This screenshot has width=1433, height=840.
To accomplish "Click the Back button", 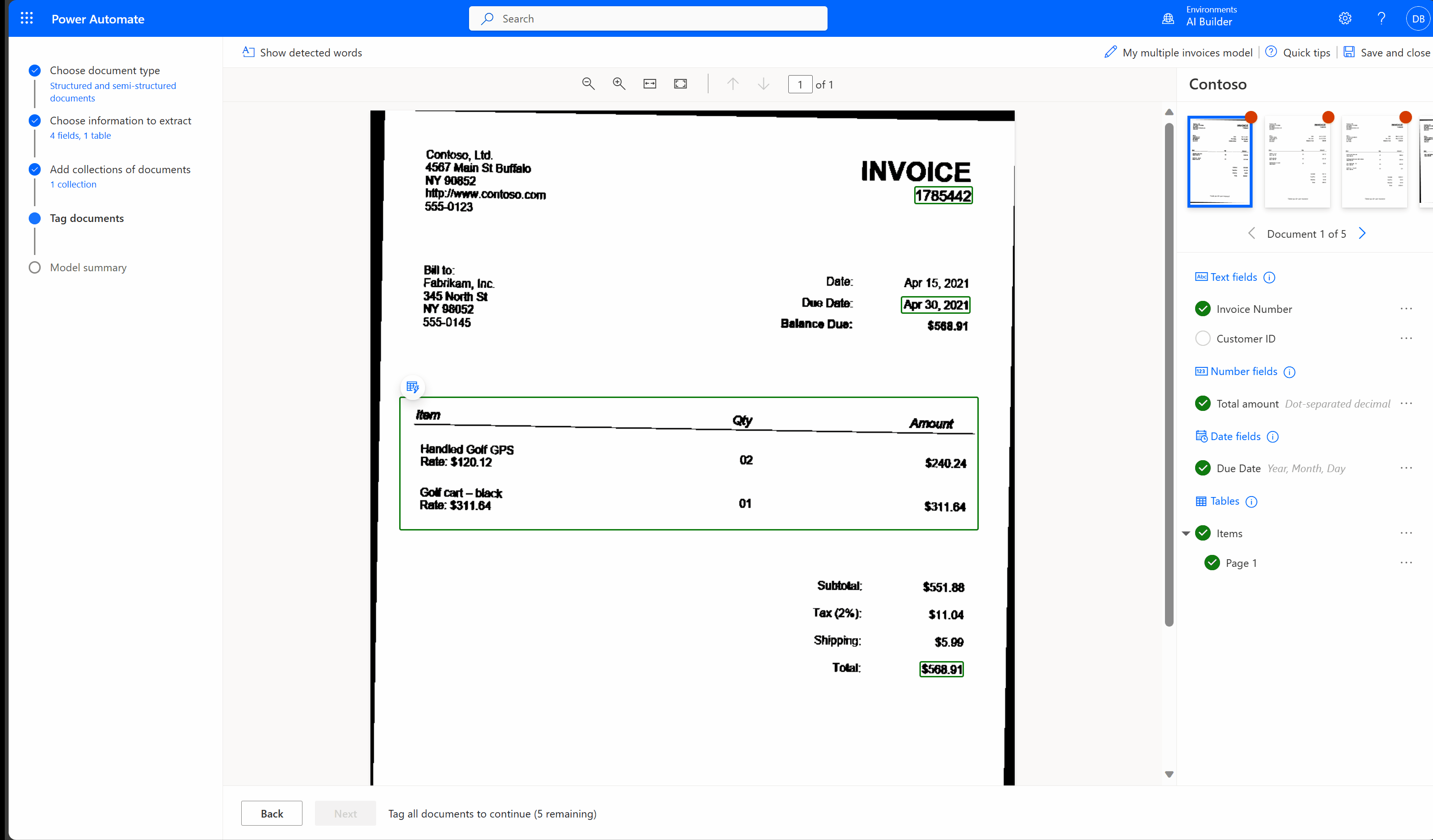I will [271, 813].
